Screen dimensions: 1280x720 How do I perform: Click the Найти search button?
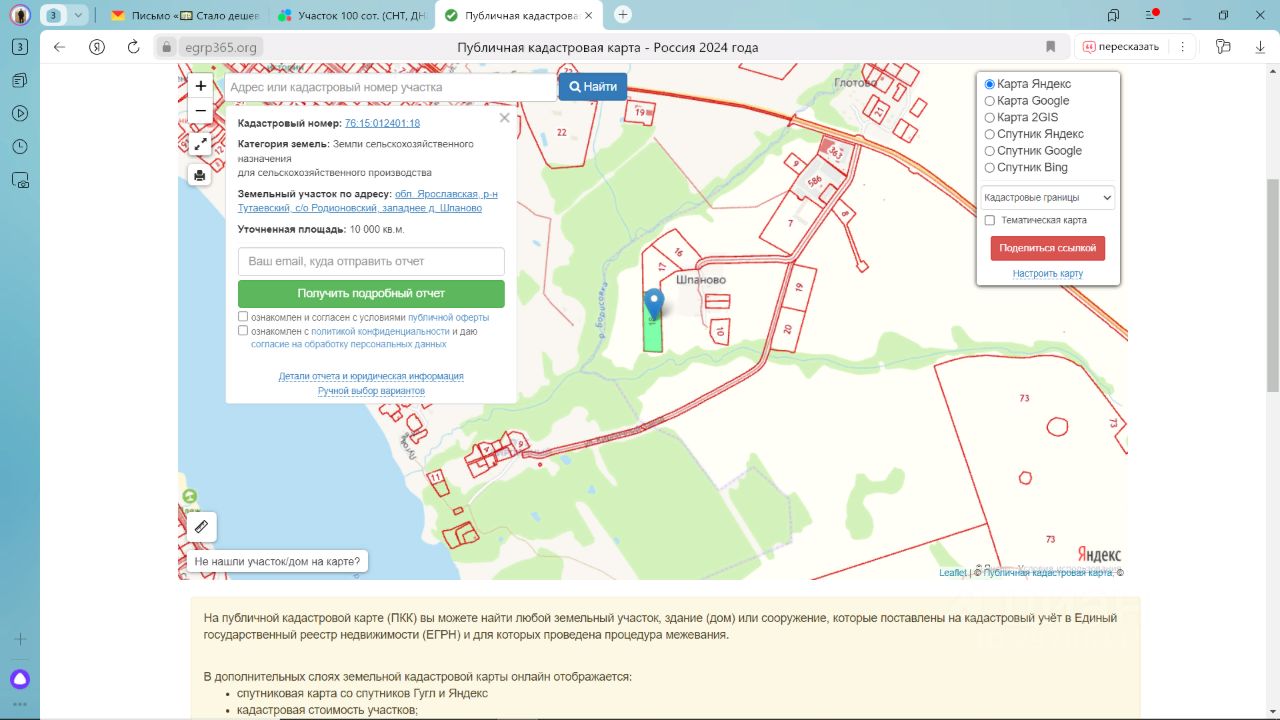pyautogui.click(x=594, y=87)
